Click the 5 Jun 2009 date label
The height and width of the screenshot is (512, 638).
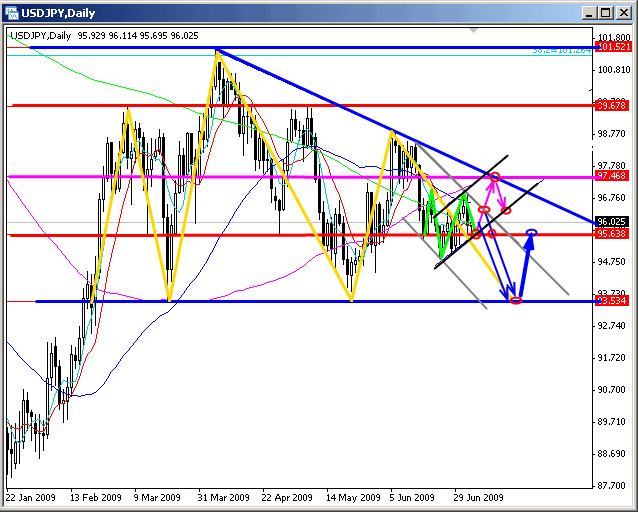412,497
